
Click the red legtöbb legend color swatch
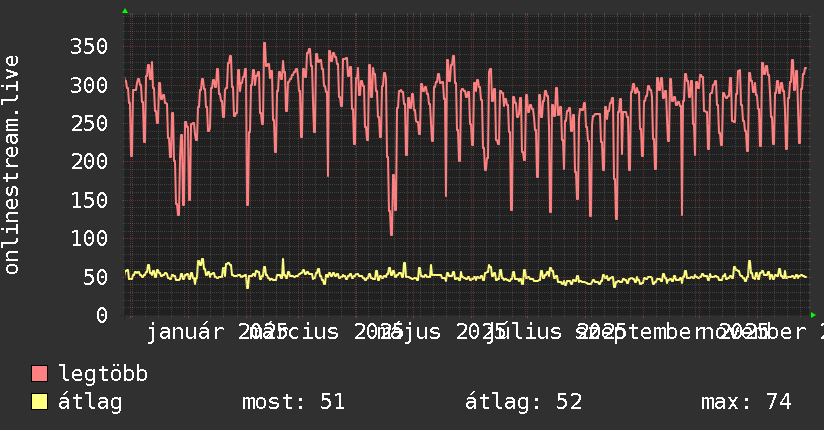click(39, 373)
